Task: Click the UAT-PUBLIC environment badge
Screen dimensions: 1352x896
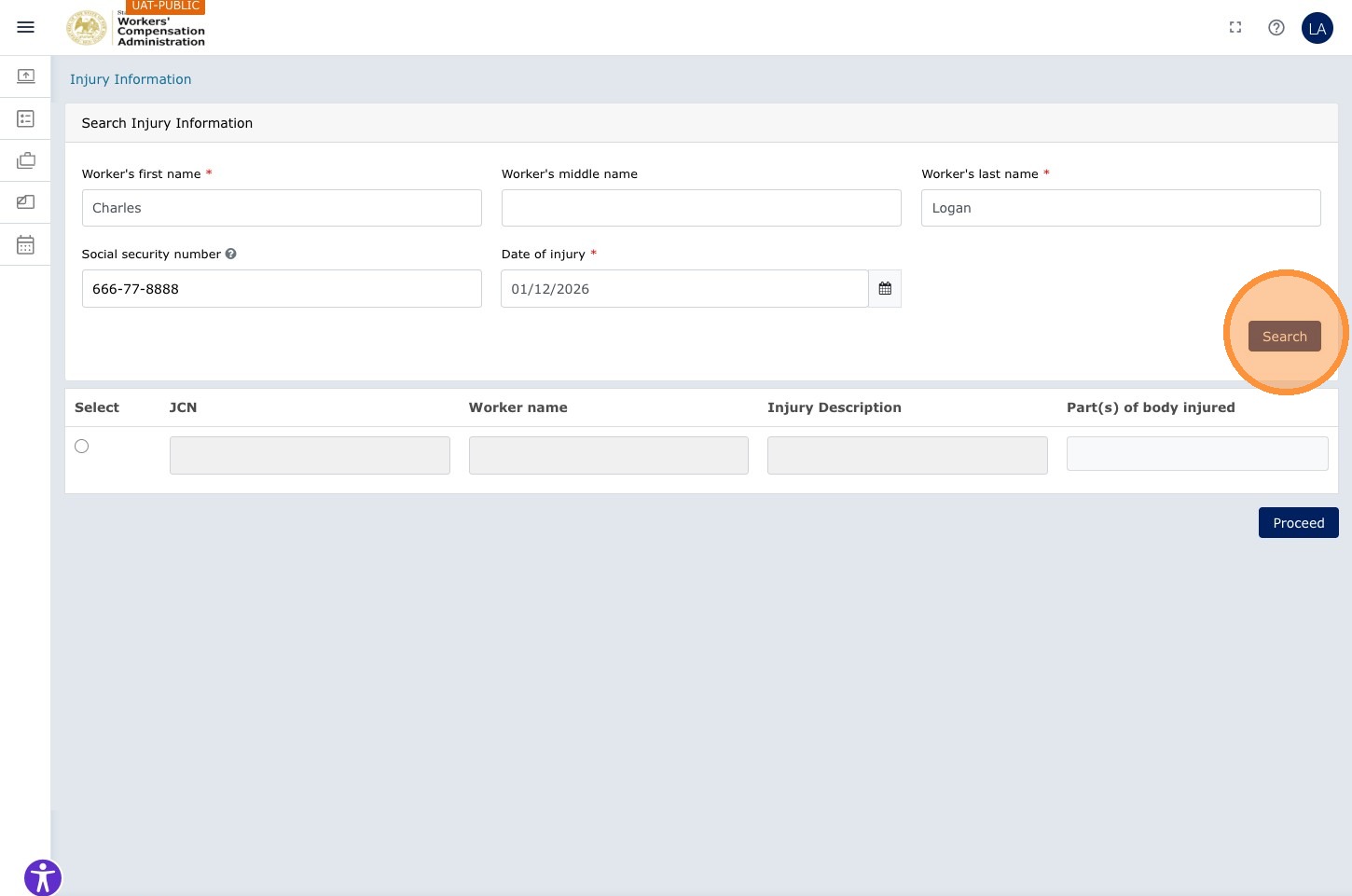Action: point(166,7)
